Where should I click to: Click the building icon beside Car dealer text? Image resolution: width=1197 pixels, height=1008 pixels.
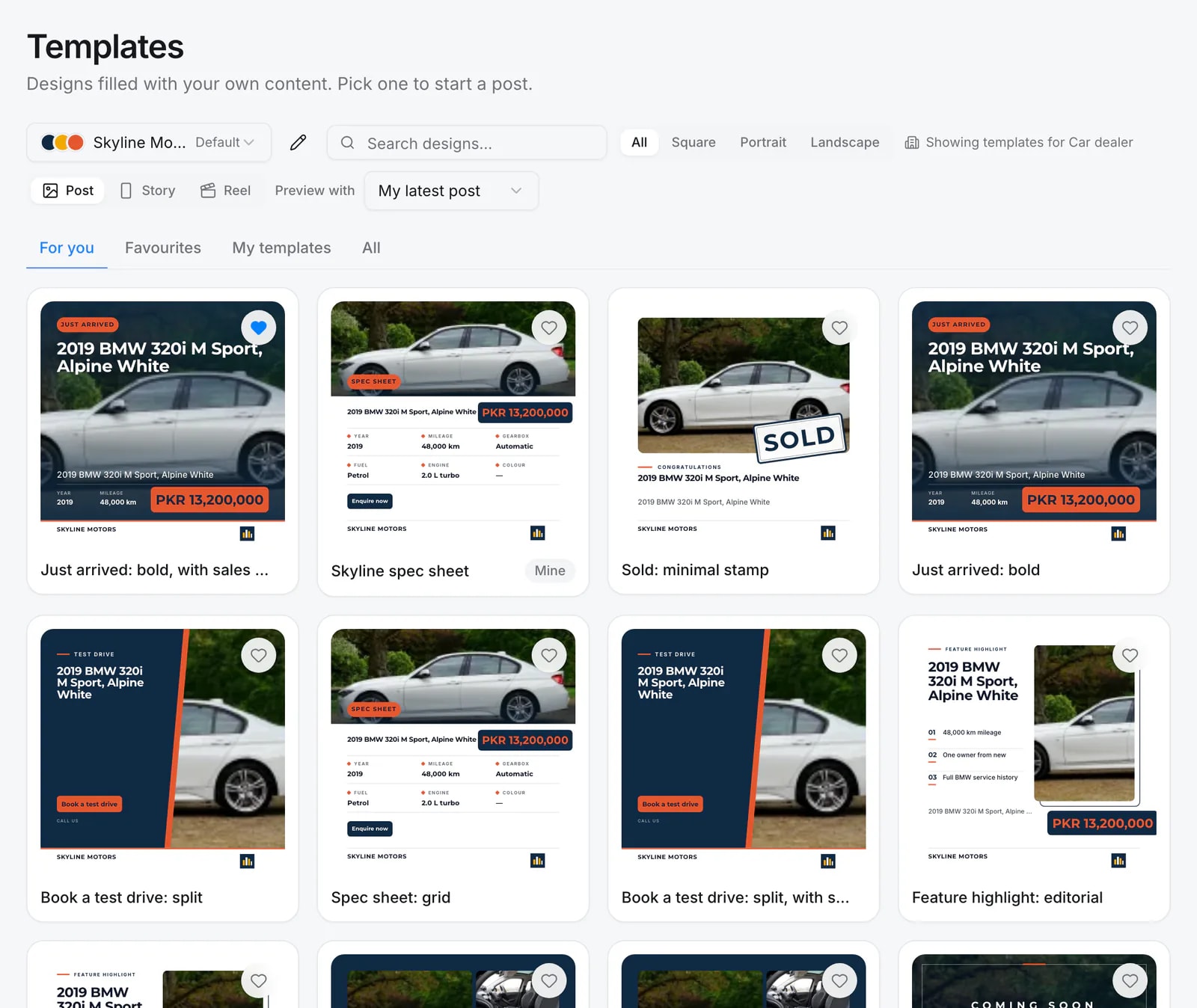tap(911, 142)
